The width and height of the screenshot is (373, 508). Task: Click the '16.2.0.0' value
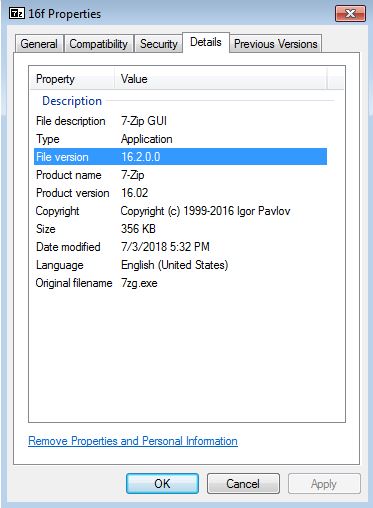[x=141, y=157]
